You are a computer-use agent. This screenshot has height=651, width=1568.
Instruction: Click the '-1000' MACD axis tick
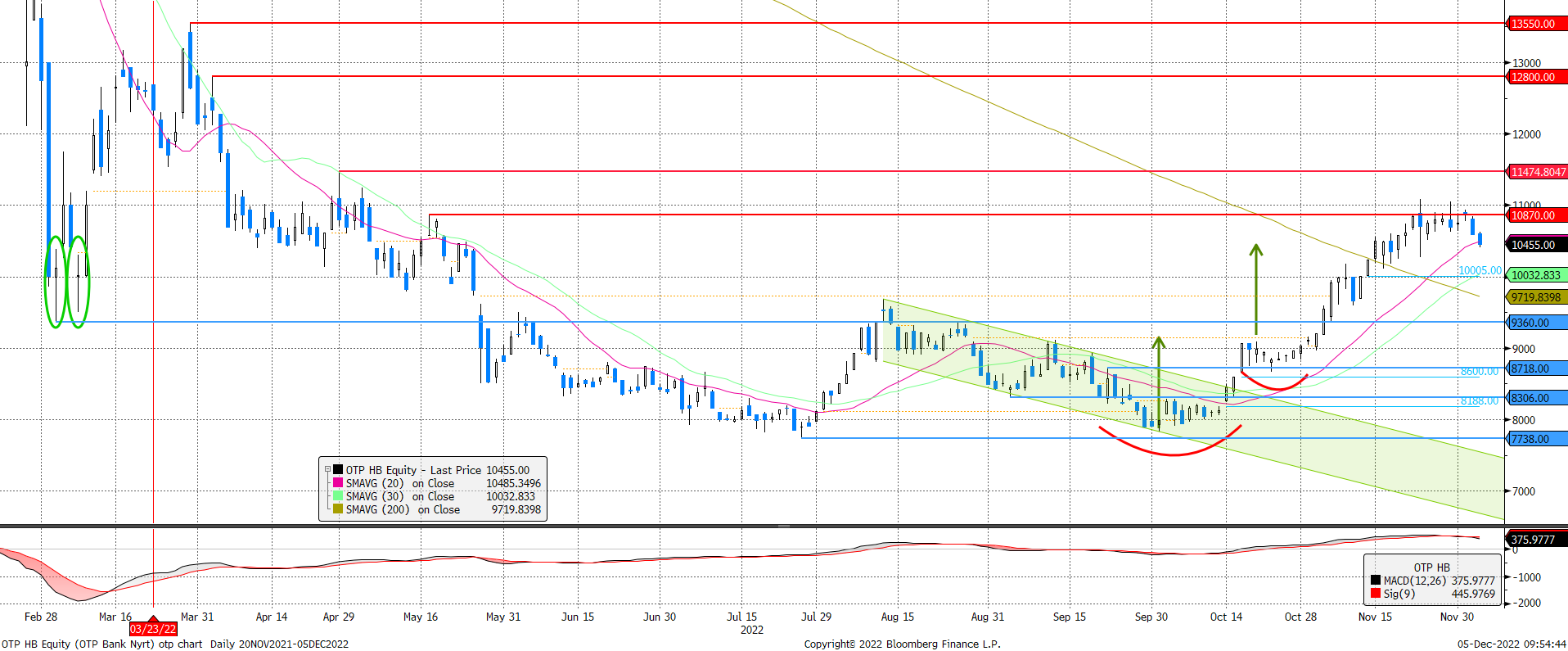(1525, 577)
